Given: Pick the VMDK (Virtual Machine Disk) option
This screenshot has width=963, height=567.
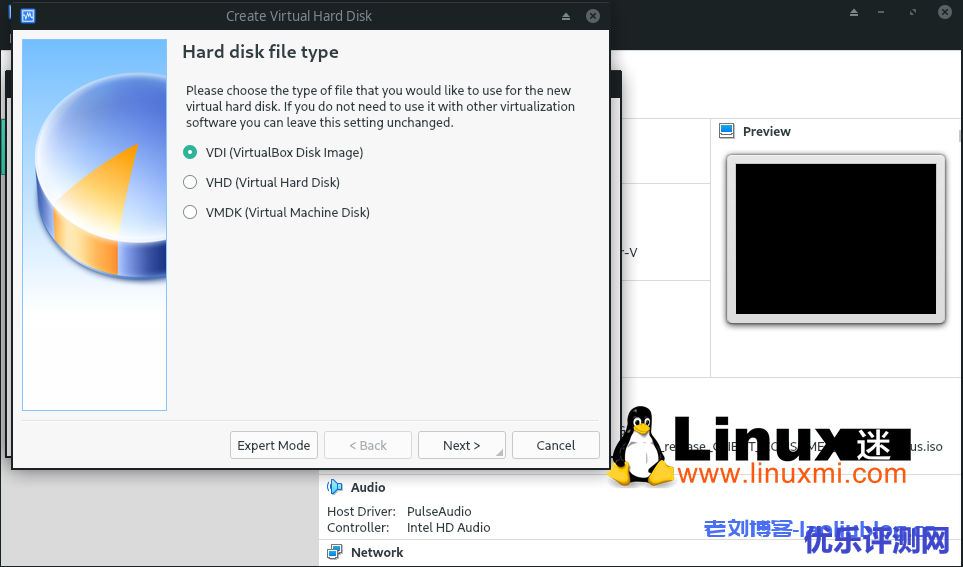Looking at the screenshot, I should pos(190,213).
